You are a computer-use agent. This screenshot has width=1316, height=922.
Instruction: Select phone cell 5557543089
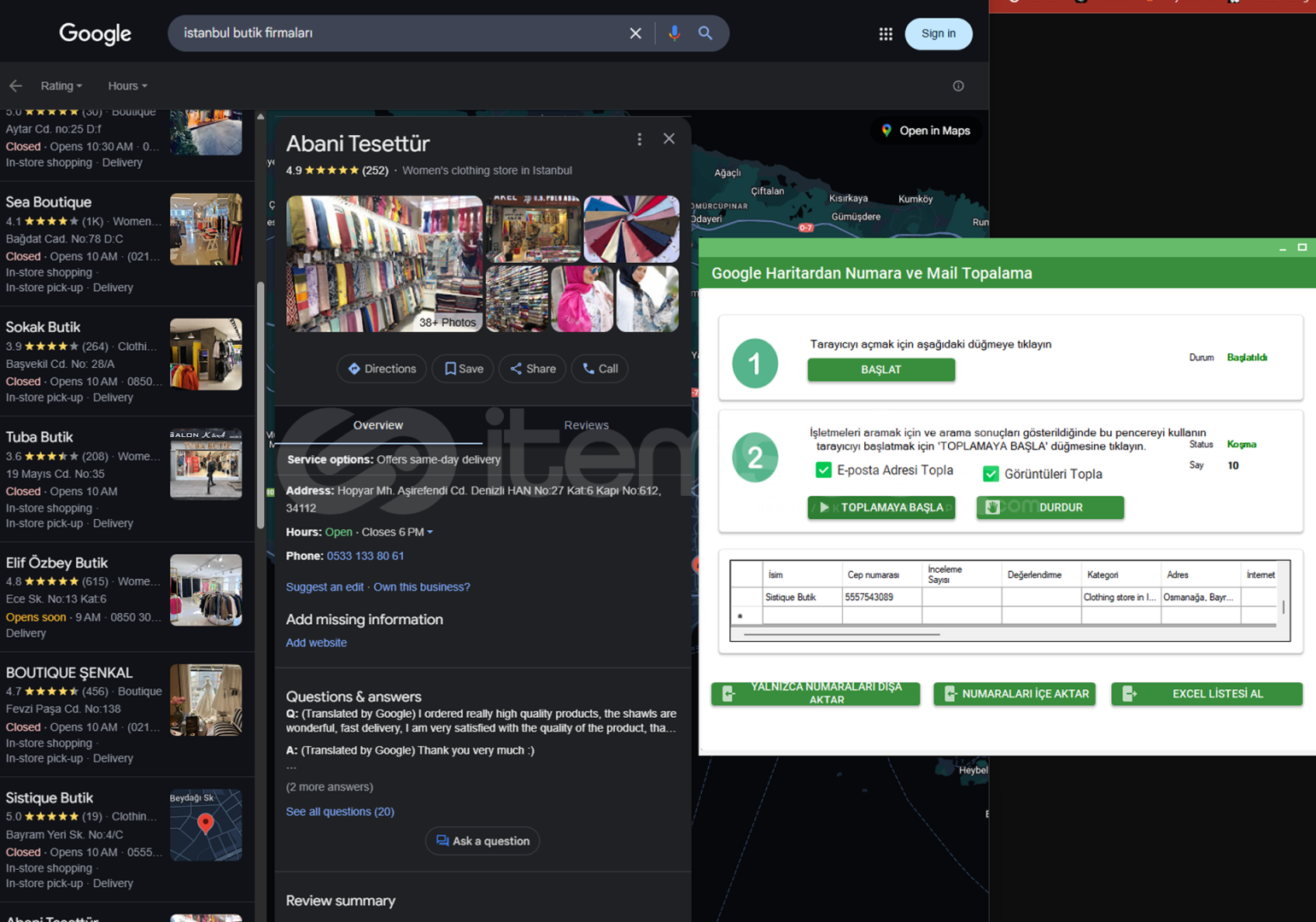pyautogui.click(x=881, y=597)
